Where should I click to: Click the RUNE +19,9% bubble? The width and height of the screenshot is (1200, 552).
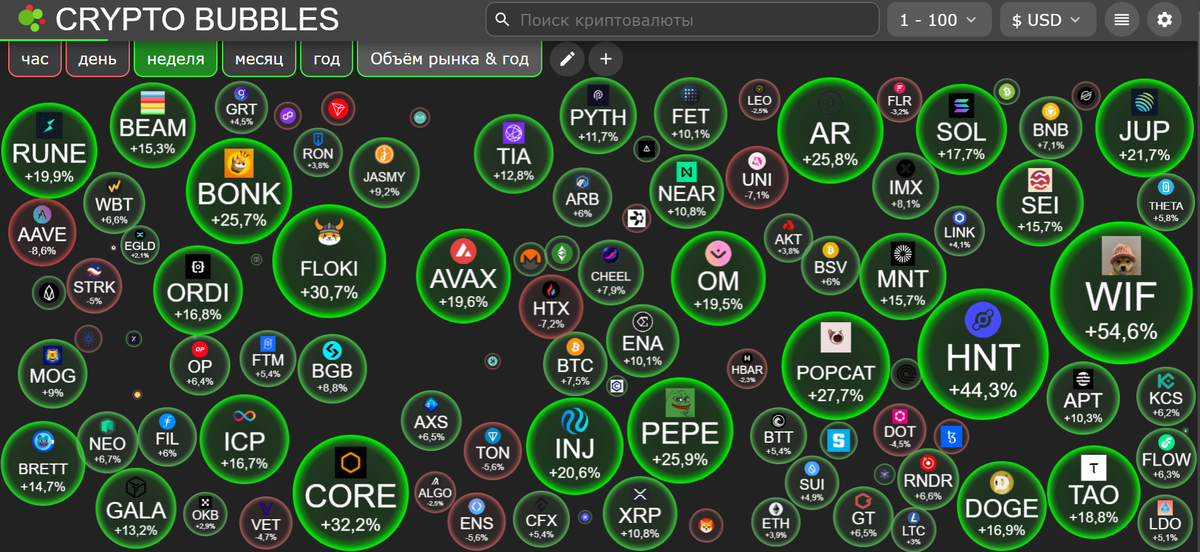49,150
